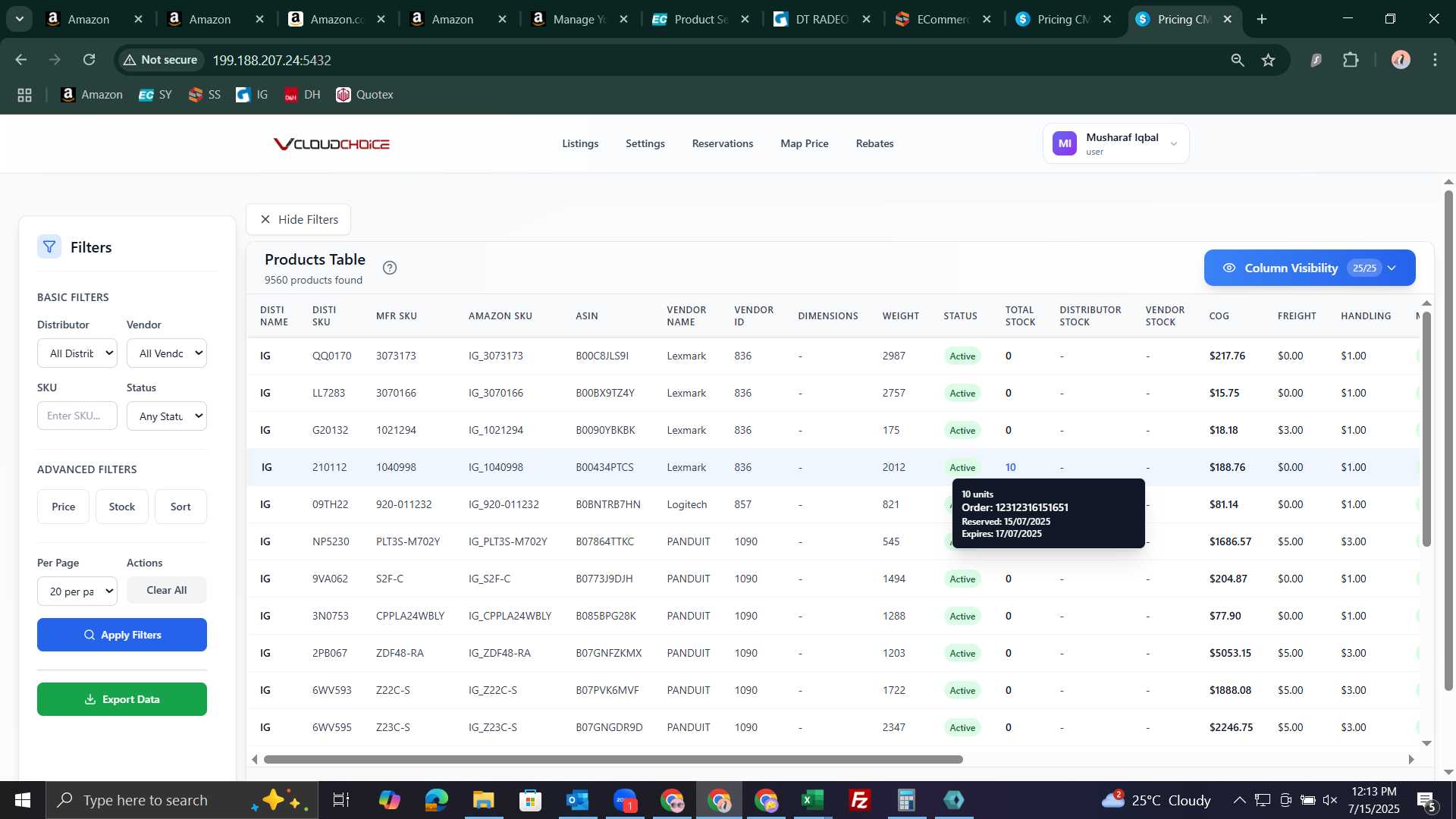Switch to the Product Search browser tab

(x=701, y=19)
